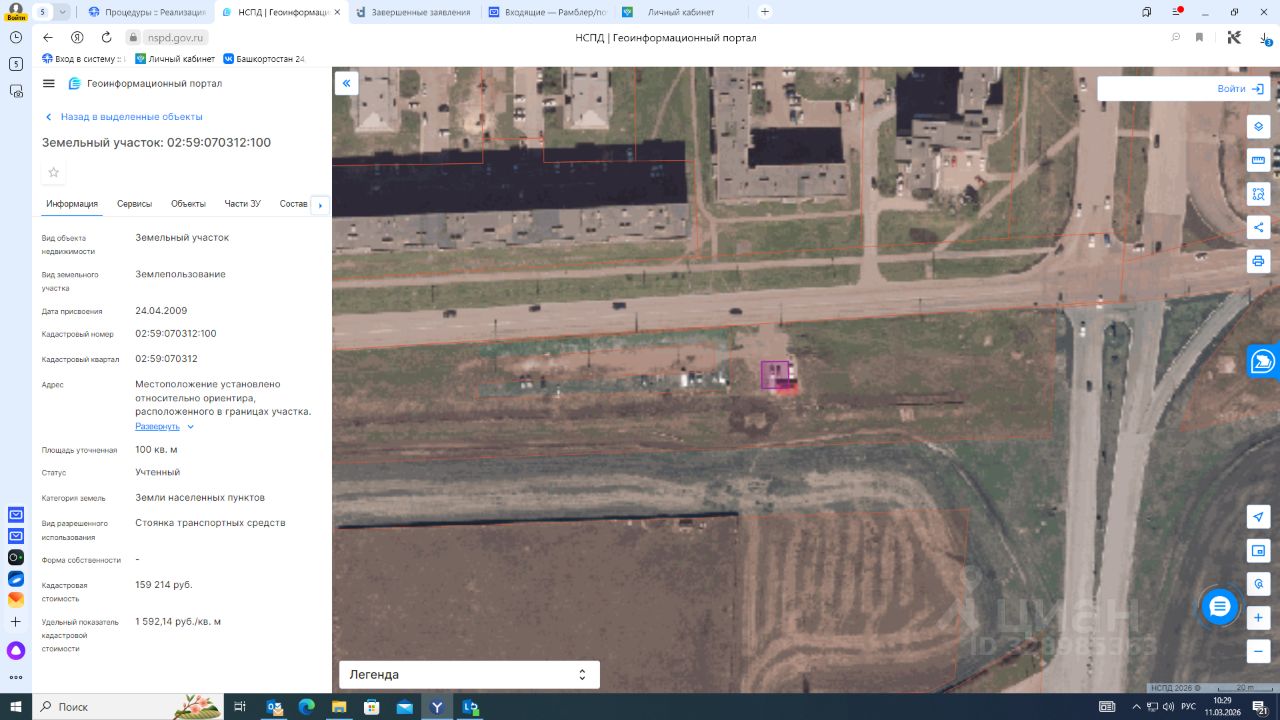Open Yandex Browser taskbar icon
Image resolution: width=1280 pixels, height=720 pixels.
point(437,707)
